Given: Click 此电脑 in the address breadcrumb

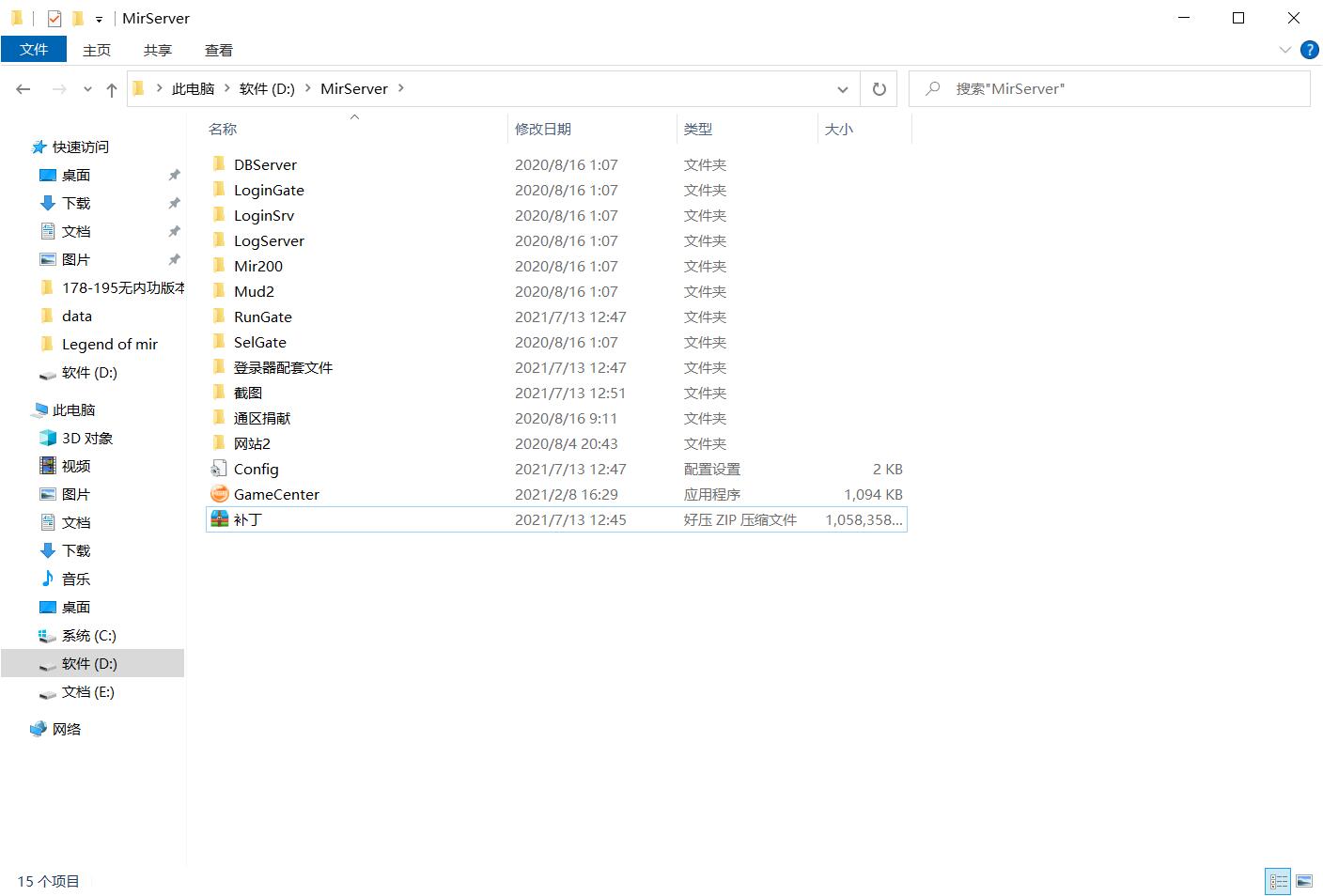Looking at the screenshot, I should pyautogui.click(x=193, y=89).
